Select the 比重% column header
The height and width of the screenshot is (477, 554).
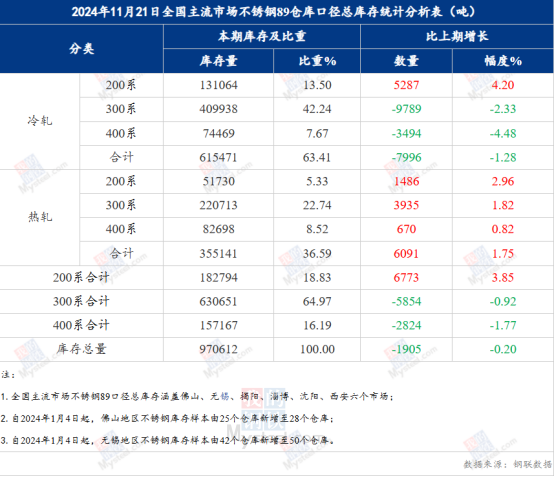coord(317,61)
